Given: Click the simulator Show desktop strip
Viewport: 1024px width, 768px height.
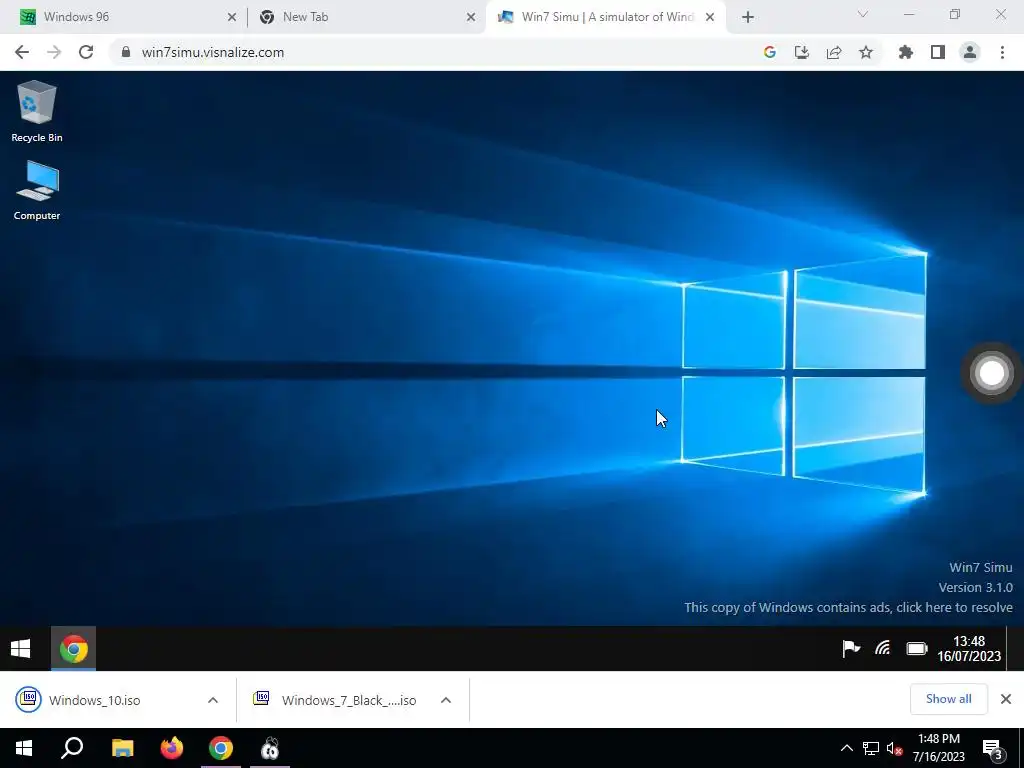Looking at the screenshot, I should (x=1015, y=648).
